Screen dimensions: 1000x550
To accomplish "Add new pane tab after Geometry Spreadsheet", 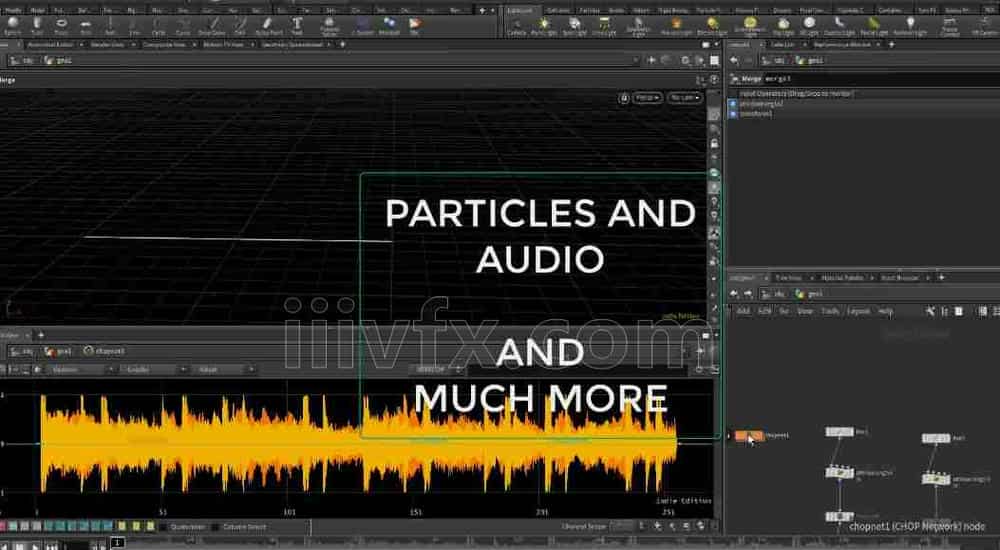I will 342,45.
